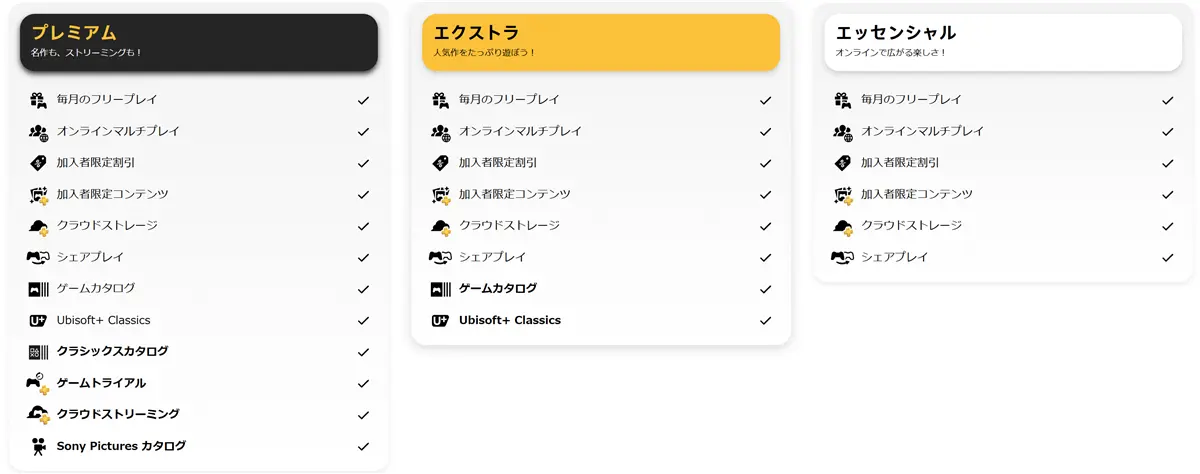The width and height of the screenshot is (1200, 474).
Task: Click the checkmark for ゲームカタログ in エクストラ
Action: click(x=765, y=290)
